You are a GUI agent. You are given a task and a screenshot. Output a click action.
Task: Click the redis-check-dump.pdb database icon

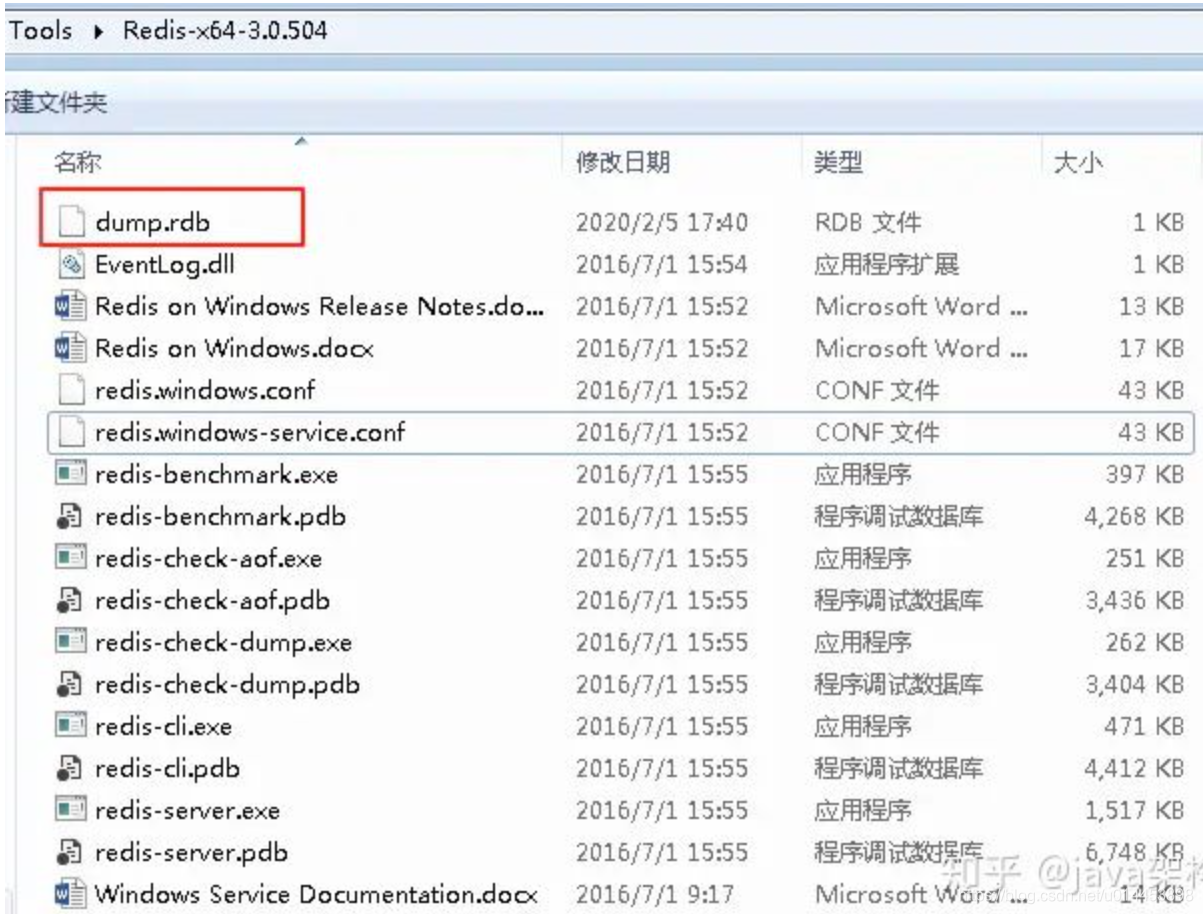tap(70, 684)
